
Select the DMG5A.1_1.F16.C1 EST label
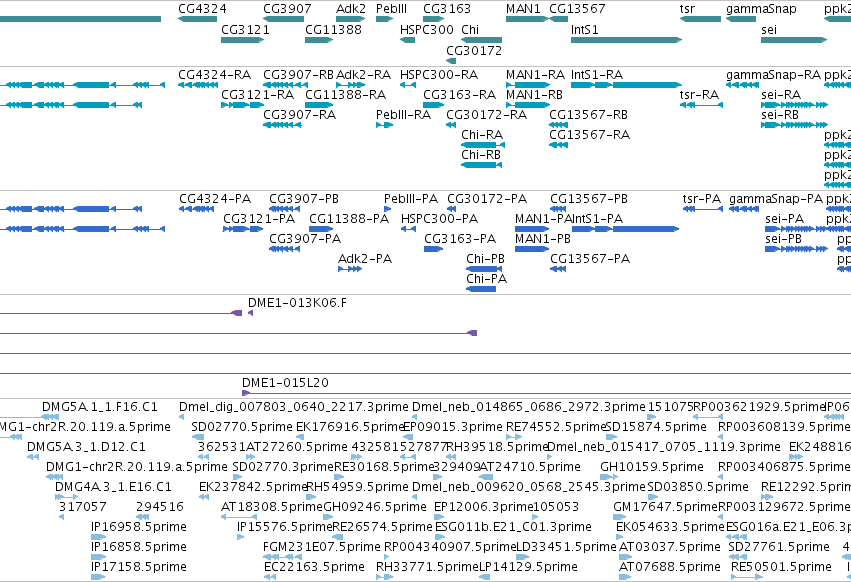click(100, 407)
